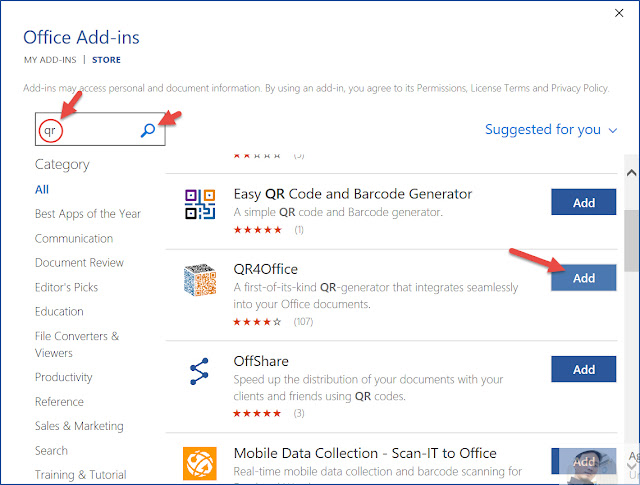This screenshot has height=485, width=640.
Task: Select the Communication category
Action: point(74,238)
